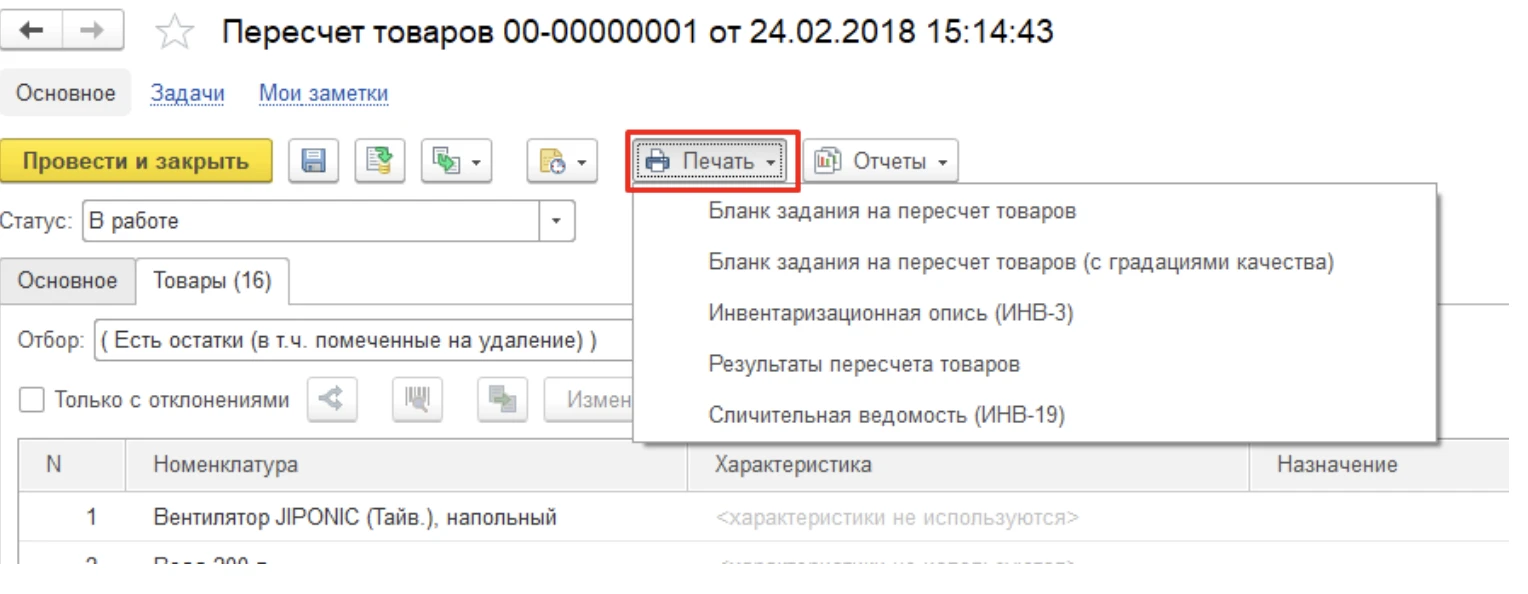The width and height of the screenshot is (1528, 594).
Task: Switch to the Основное inner tab
Action: pos(67,281)
